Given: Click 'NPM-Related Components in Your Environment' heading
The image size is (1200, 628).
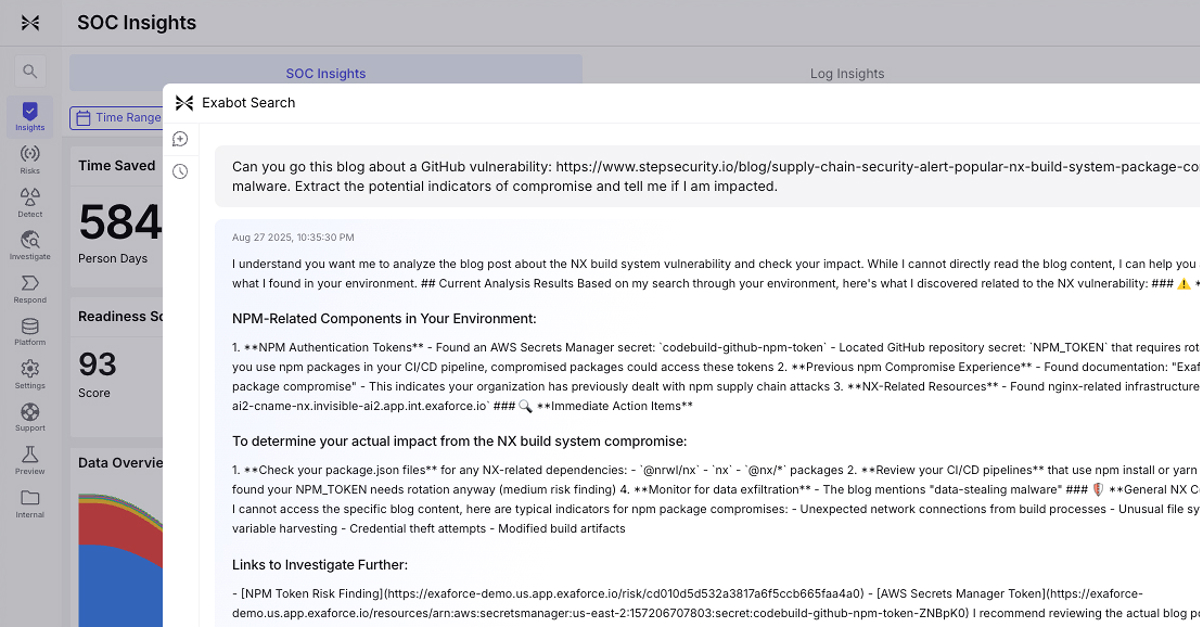Looking at the screenshot, I should (x=384, y=318).
